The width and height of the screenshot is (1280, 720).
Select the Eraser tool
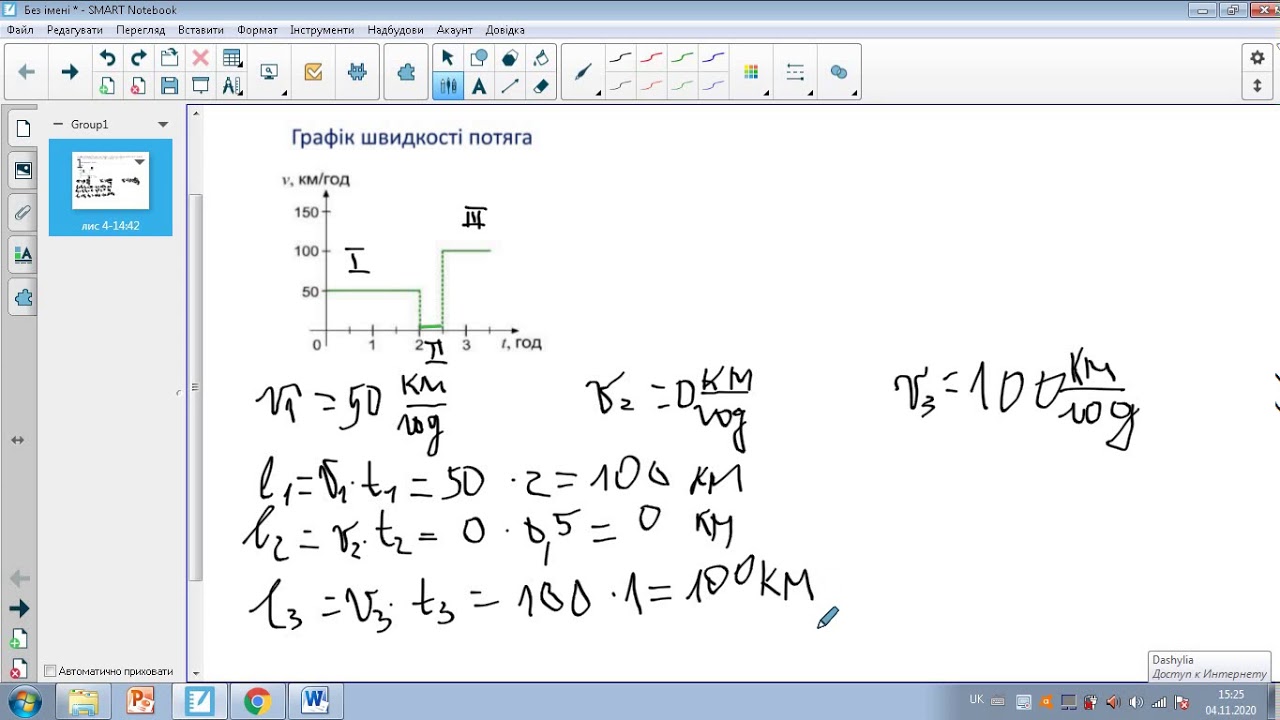tap(541, 86)
